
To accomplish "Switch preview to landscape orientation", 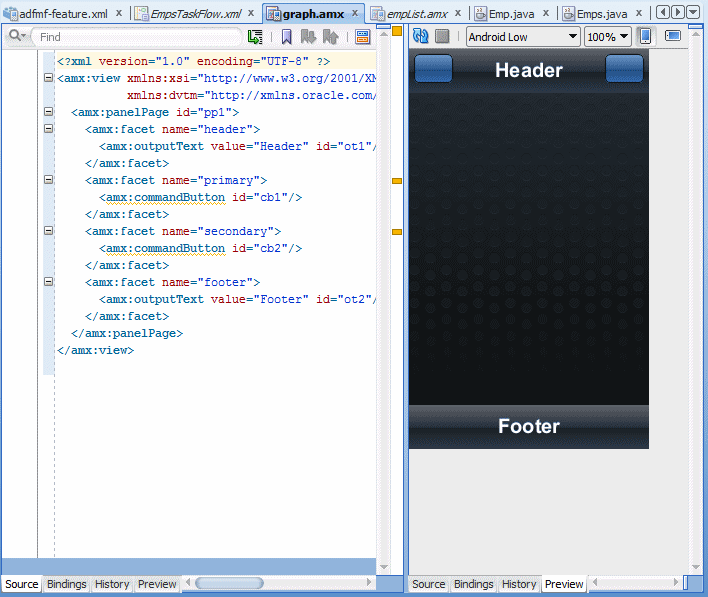I will coord(673,36).
